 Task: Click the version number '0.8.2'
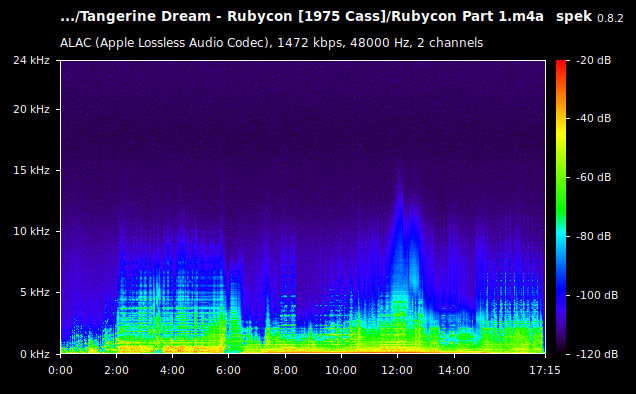click(610, 18)
